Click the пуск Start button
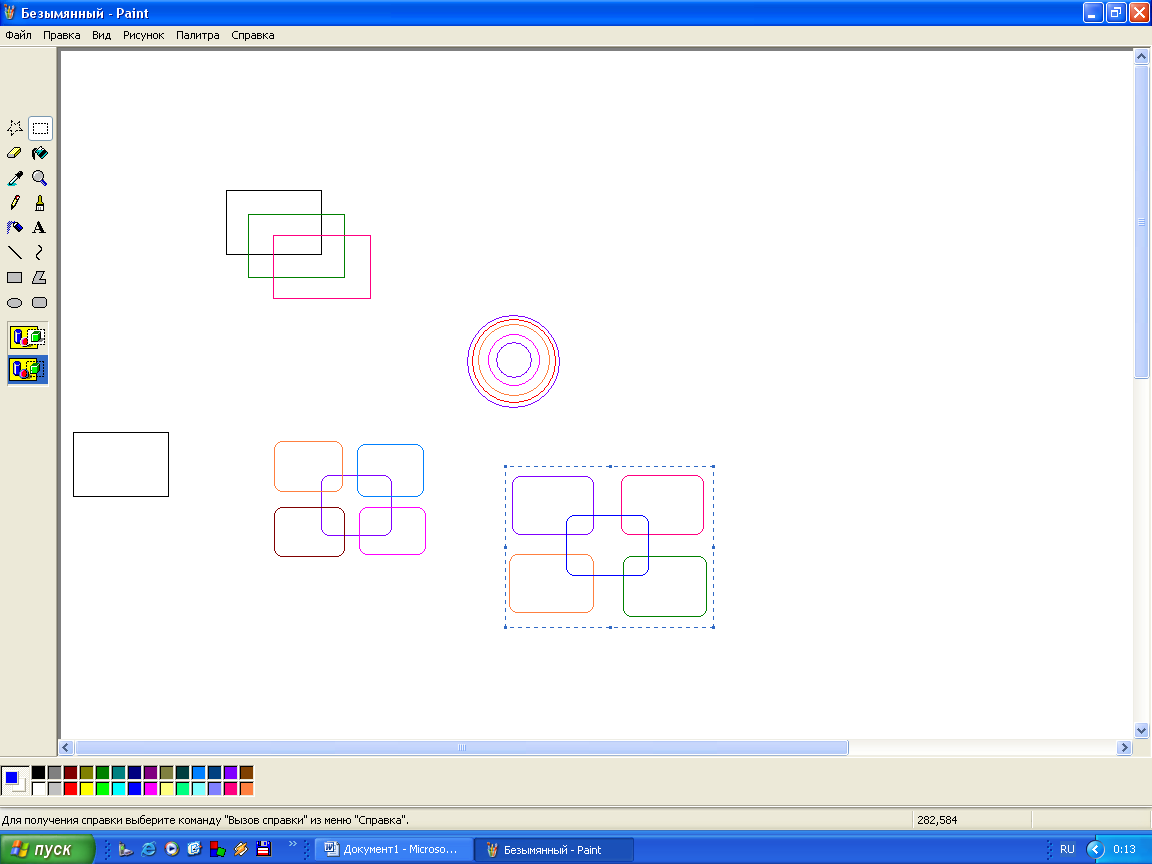1152x864 pixels. click(x=48, y=850)
